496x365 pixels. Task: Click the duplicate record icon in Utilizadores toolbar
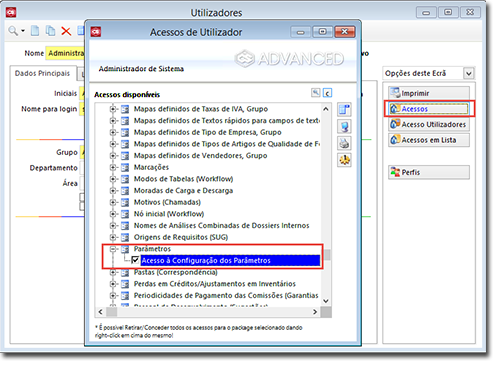[50, 31]
